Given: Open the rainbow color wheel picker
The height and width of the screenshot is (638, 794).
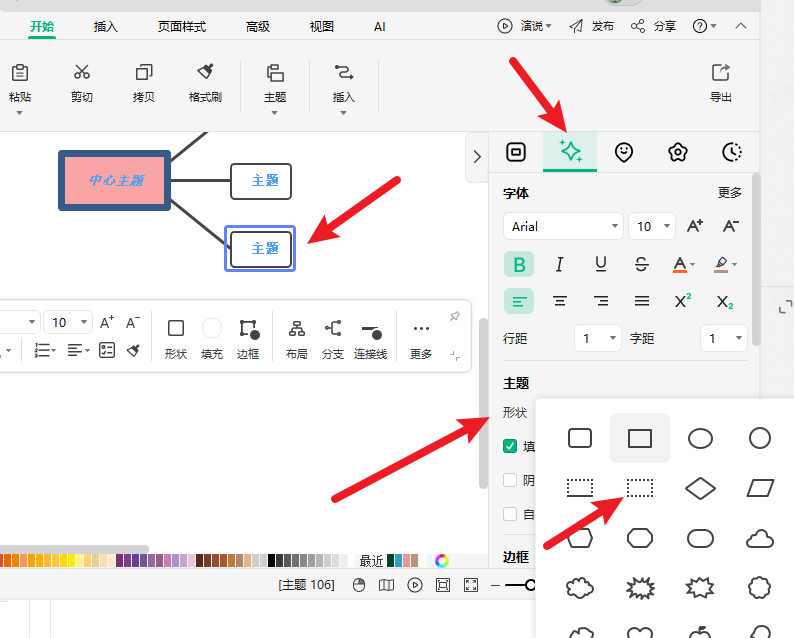Looking at the screenshot, I should click(x=442, y=561).
